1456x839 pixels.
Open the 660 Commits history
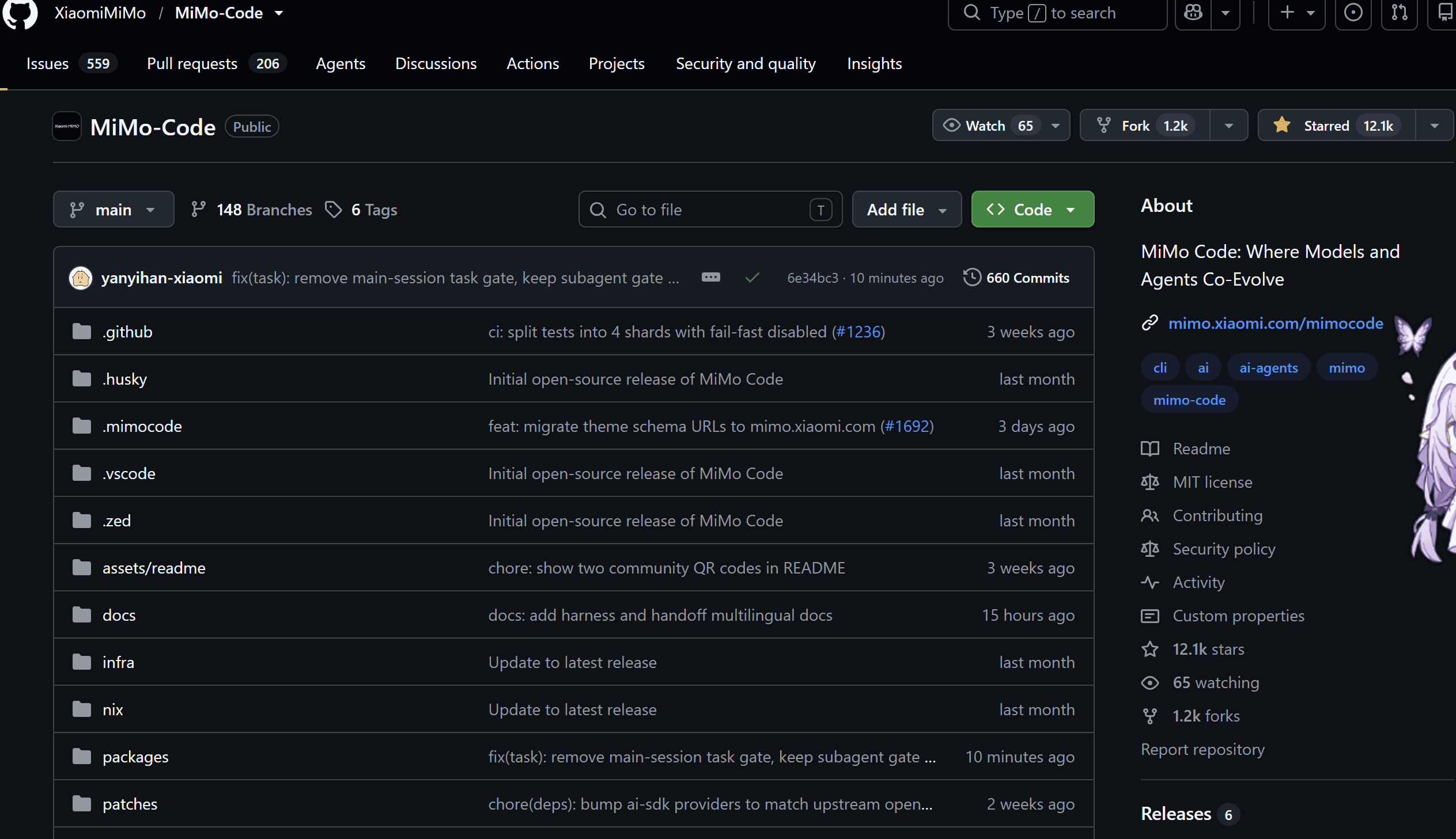coord(1016,278)
